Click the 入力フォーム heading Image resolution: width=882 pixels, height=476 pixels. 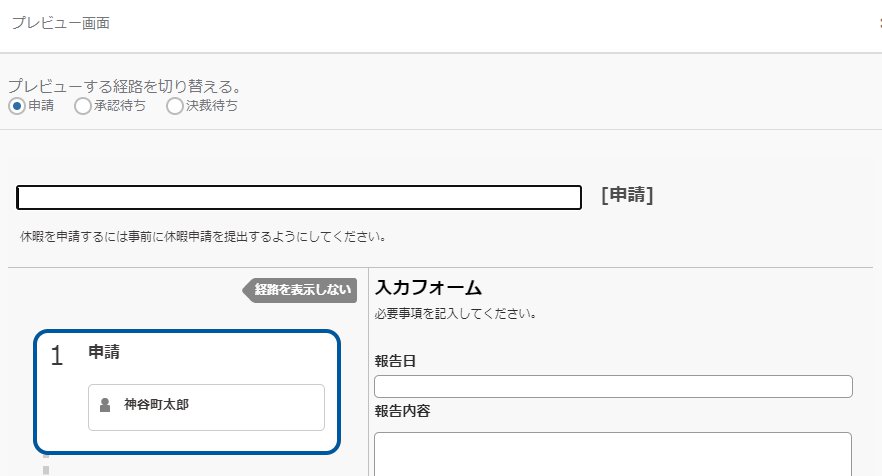(428, 288)
